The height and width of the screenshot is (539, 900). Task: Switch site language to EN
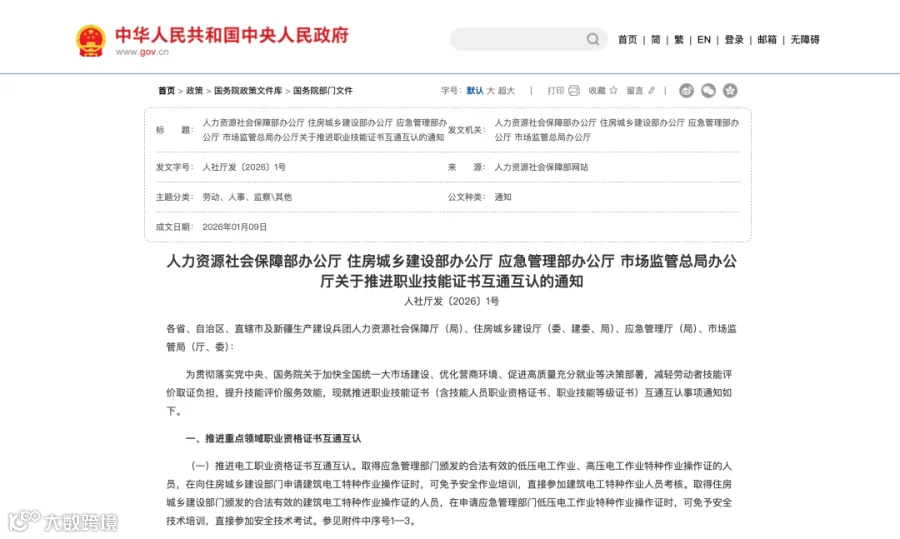click(704, 40)
